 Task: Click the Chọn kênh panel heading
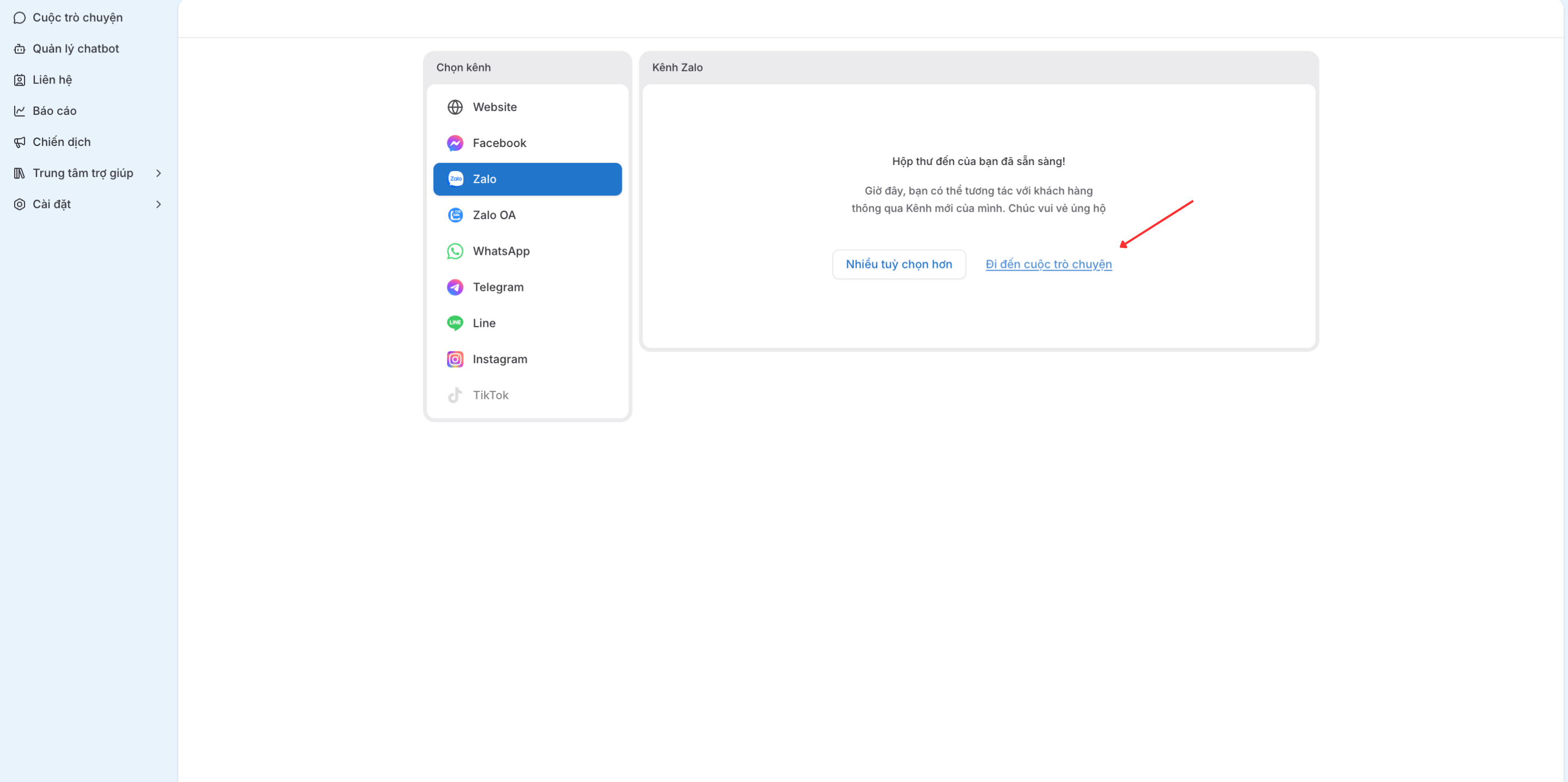tap(463, 68)
